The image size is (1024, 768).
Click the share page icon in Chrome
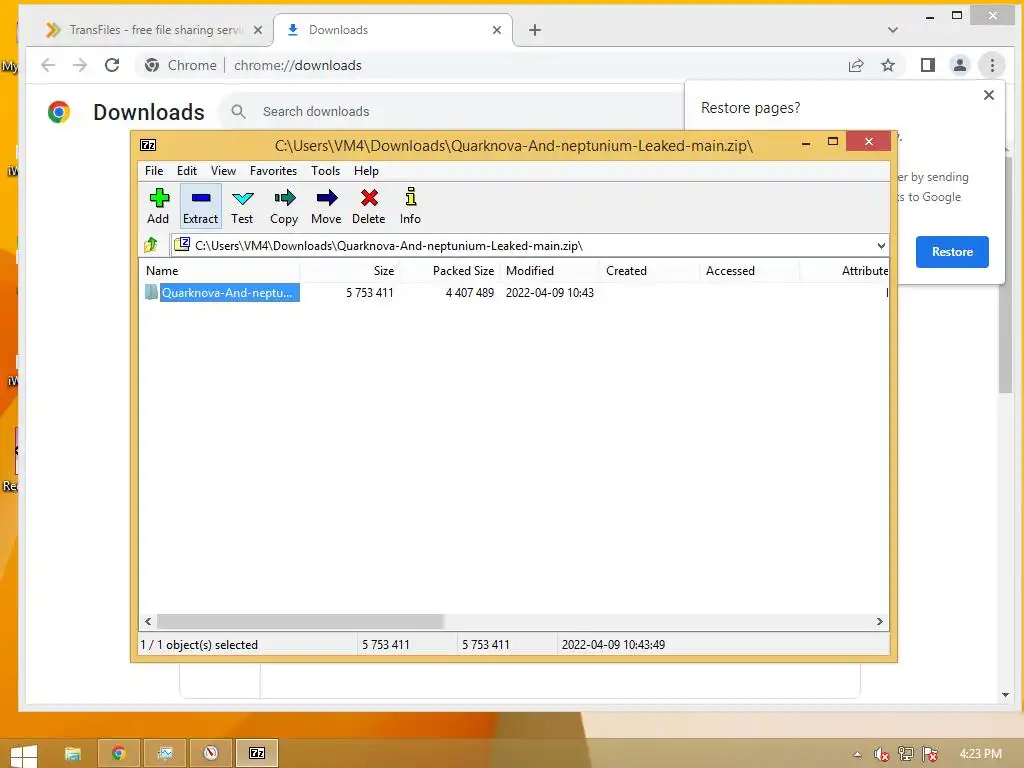tap(856, 65)
